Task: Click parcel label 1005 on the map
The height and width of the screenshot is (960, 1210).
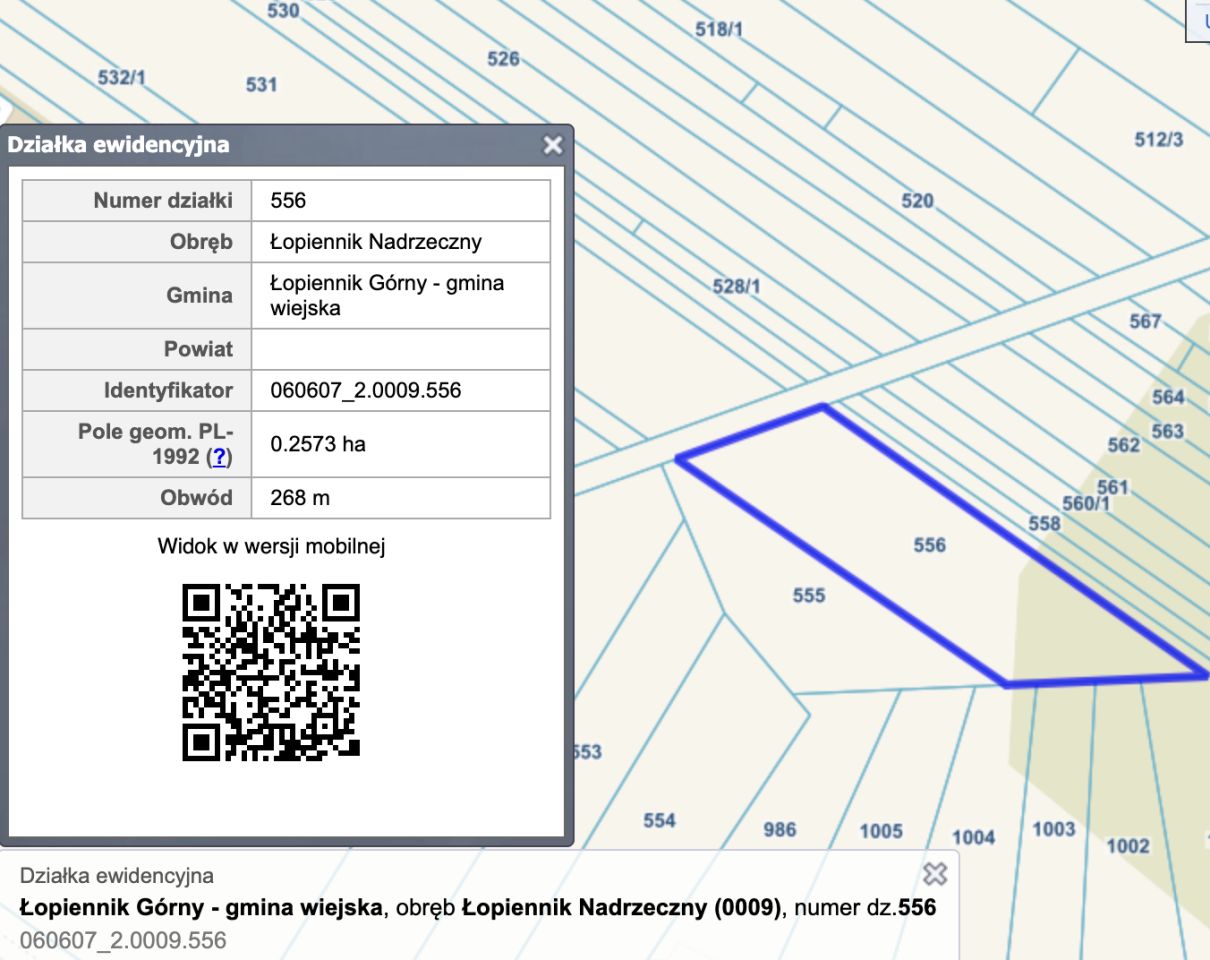Action: (881, 831)
